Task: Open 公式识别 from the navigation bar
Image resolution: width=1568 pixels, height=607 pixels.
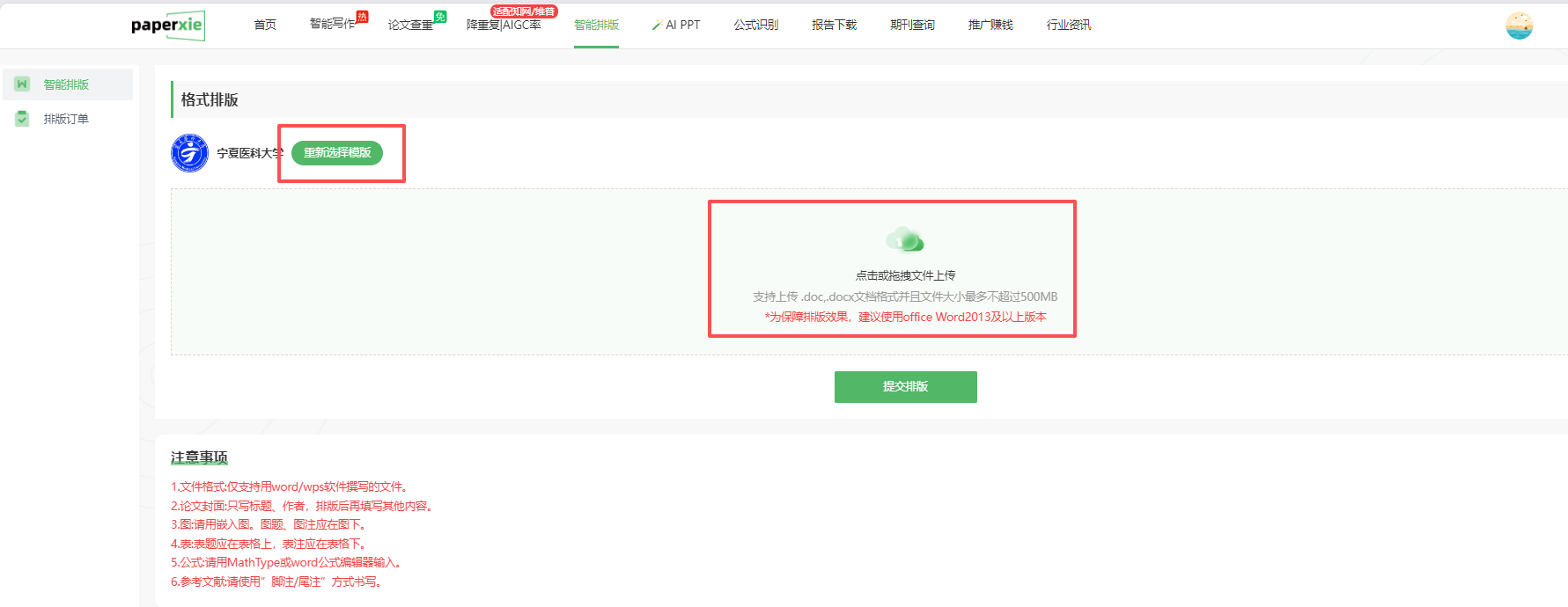Action: pos(756,25)
